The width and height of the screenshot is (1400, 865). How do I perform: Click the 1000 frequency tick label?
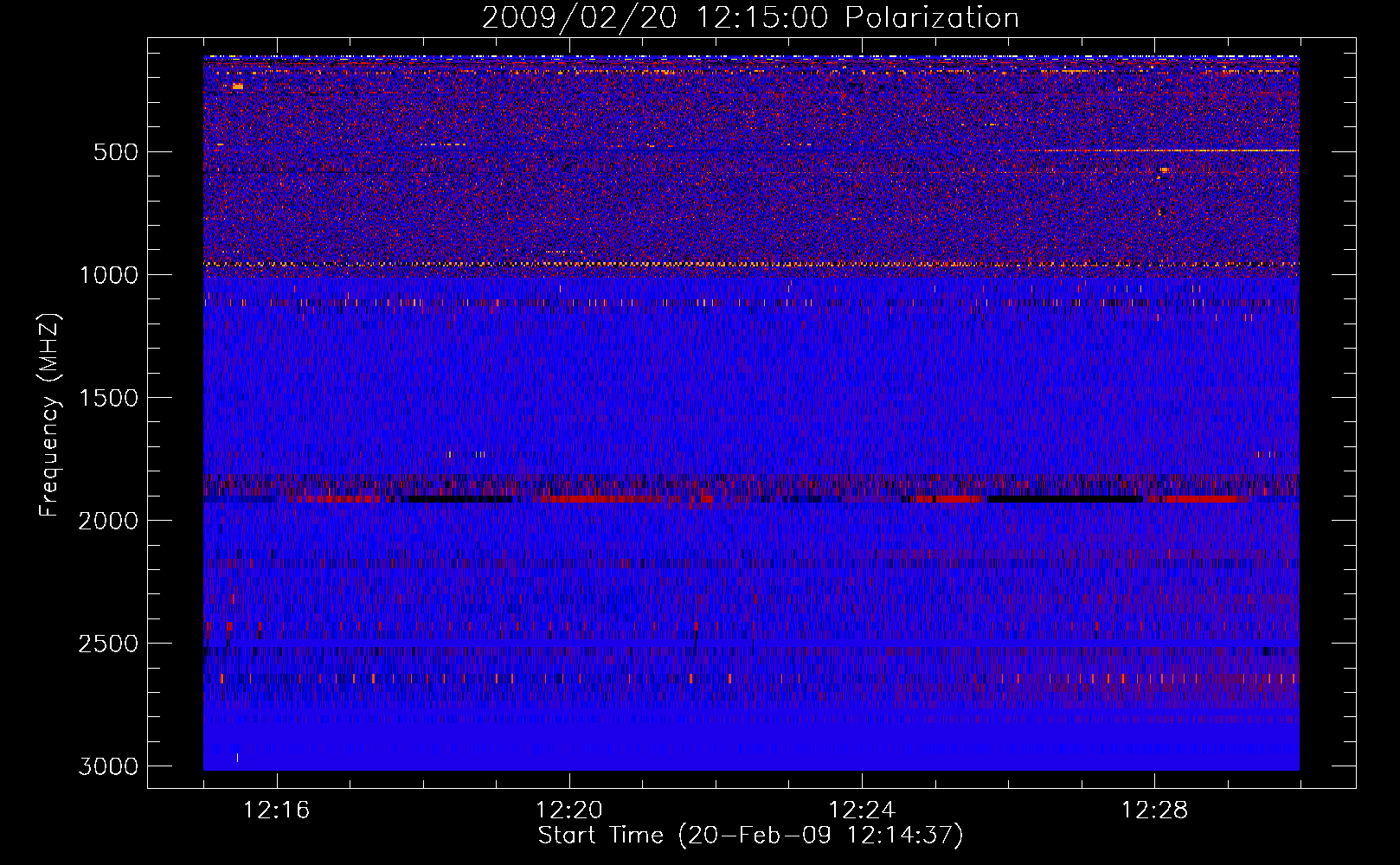[108, 275]
